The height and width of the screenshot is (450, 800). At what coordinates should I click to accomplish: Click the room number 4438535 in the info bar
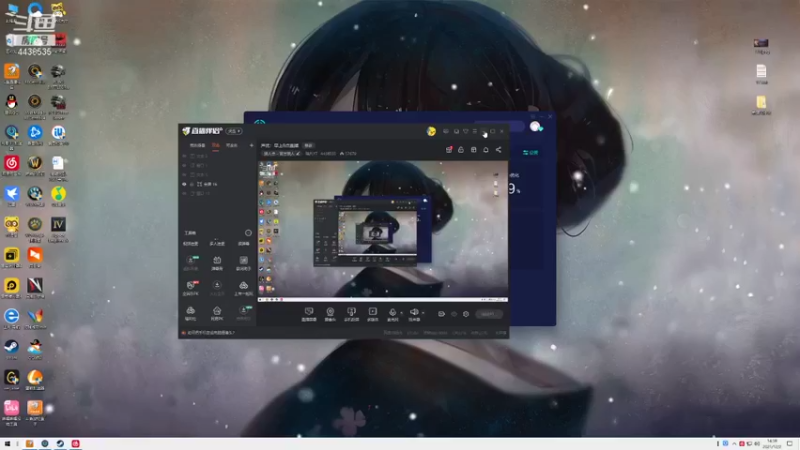point(328,154)
